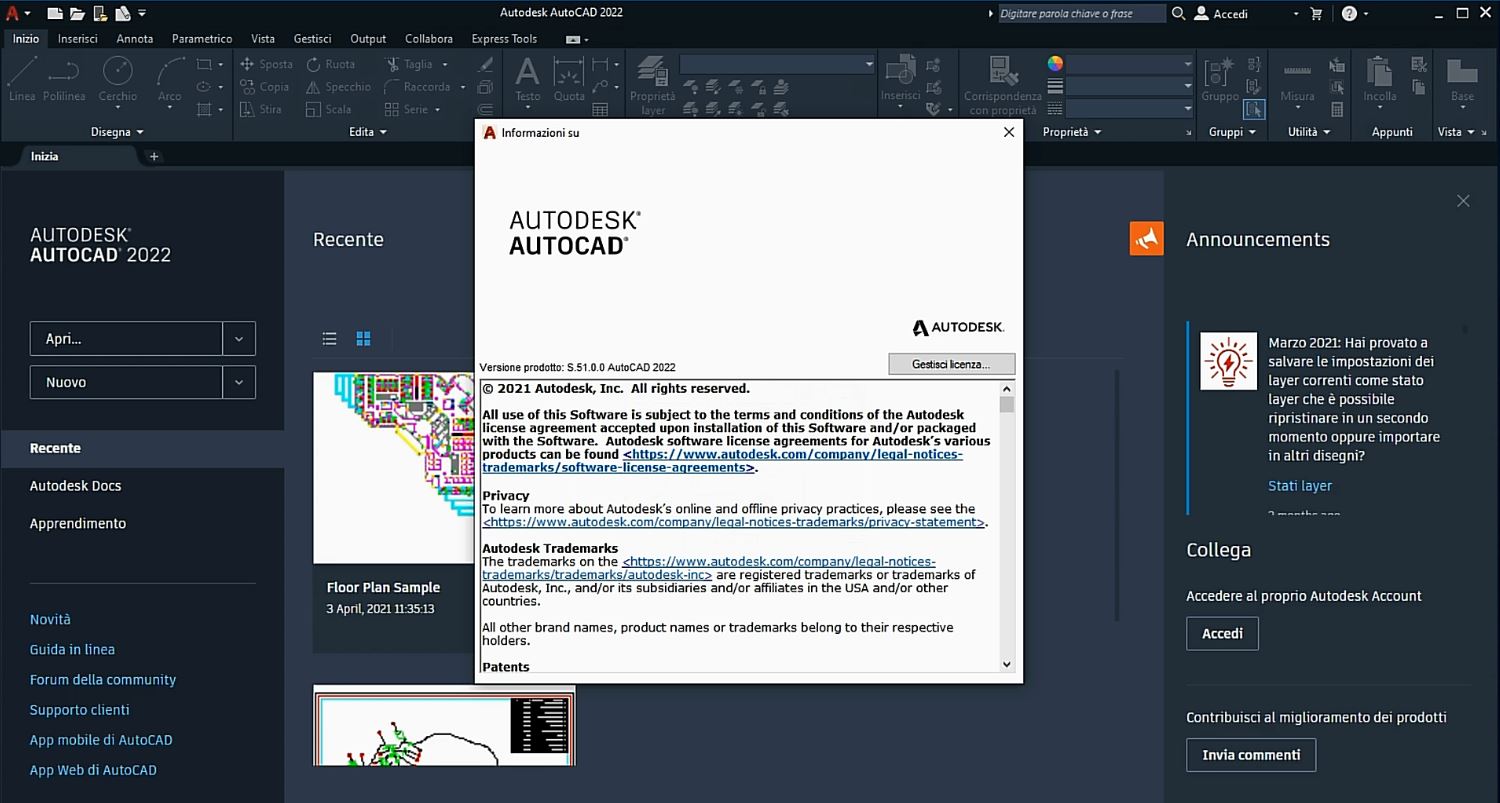
Task: Expand the Edita panel
Action: click(367, 132)
